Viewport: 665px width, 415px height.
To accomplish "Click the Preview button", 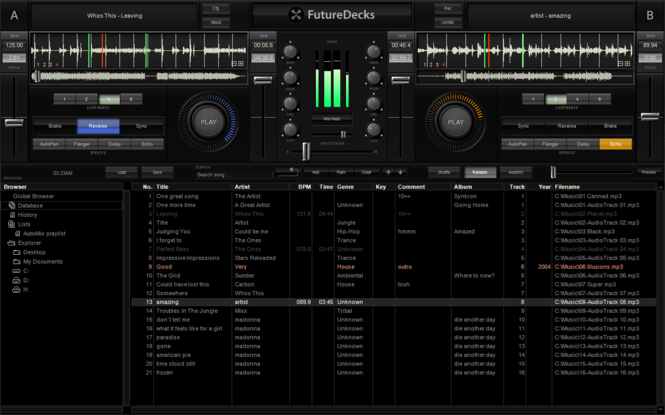I will (649, 172).
